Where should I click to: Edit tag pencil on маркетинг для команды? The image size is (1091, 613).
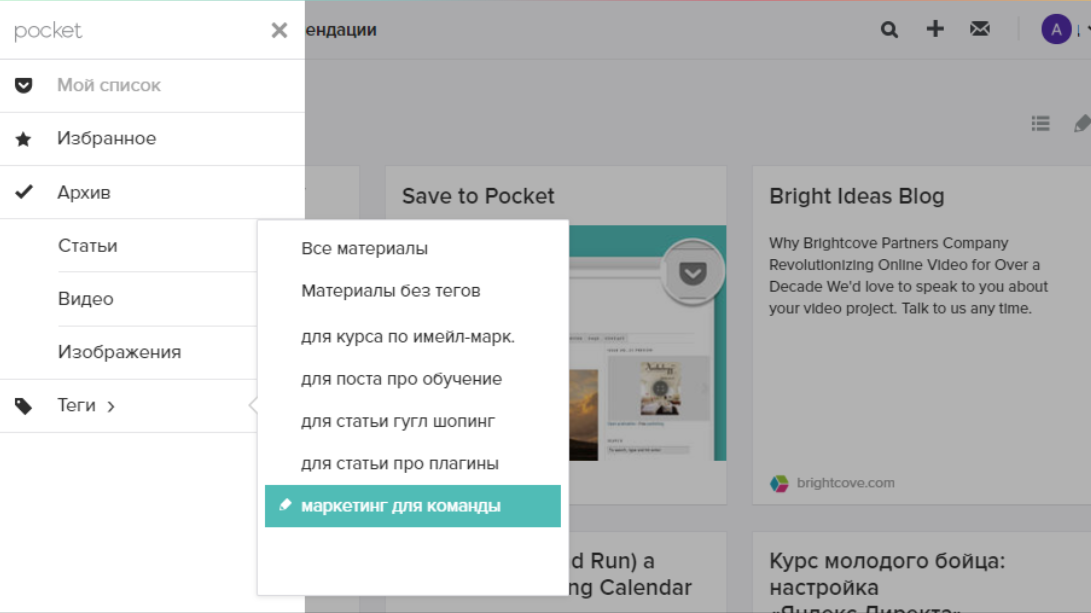click(285, 505)
